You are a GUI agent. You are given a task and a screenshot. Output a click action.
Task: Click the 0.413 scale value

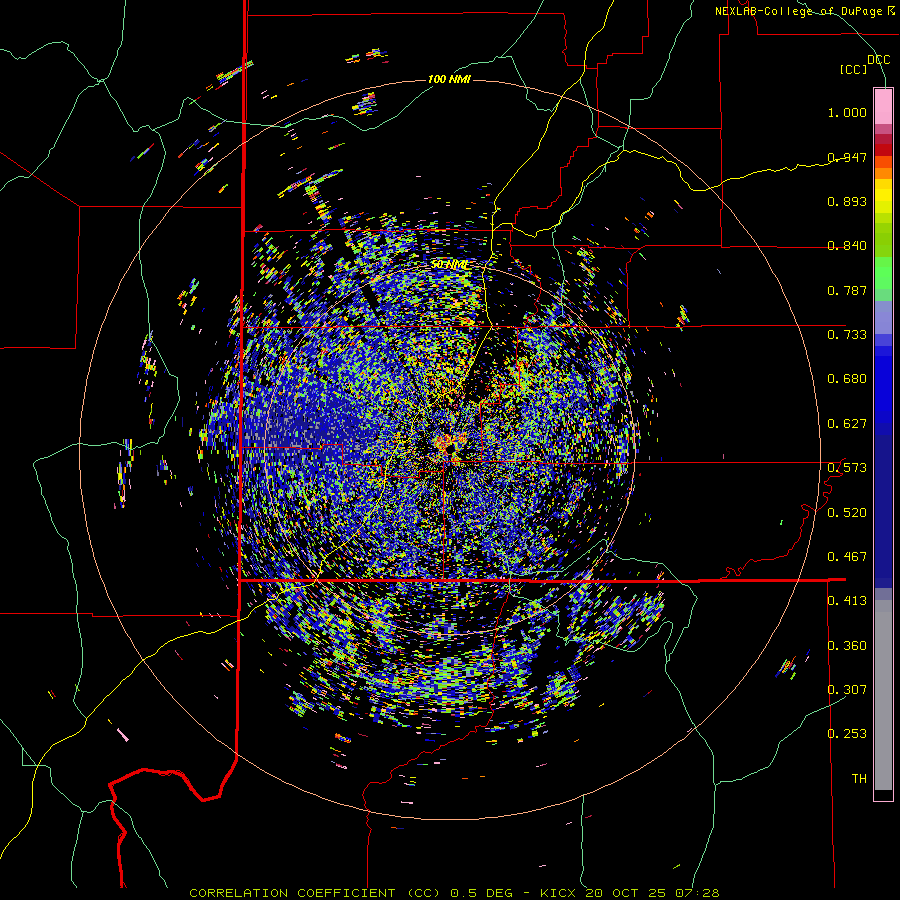point(847,601)
